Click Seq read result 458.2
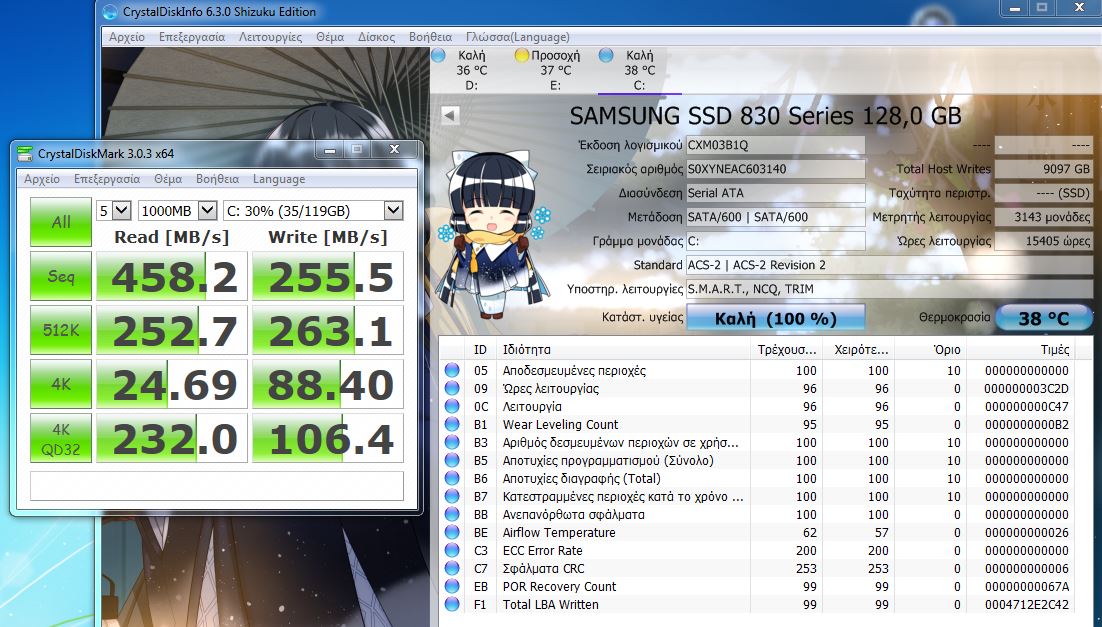The height and width of the screenshot is (627, 1102). 171,276
